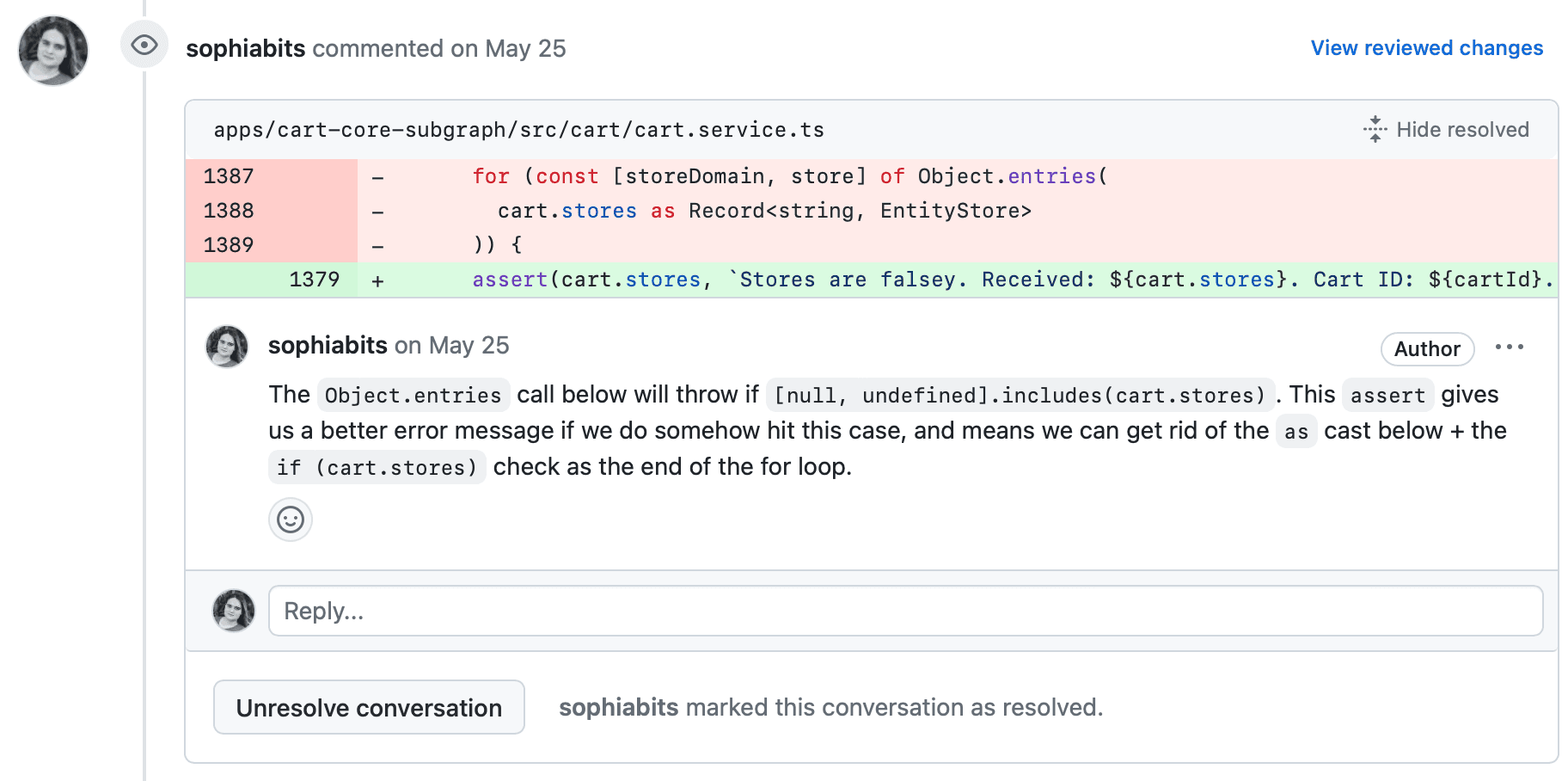Focus the Reply text field
Screen dimensions: 1568x781
[x=905, y=611]
